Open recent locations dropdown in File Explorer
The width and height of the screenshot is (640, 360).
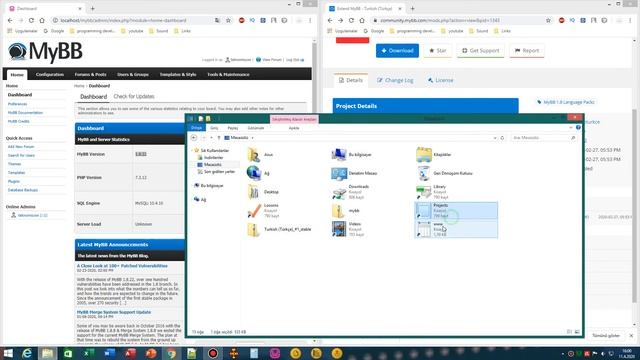[x=211, y=138]
